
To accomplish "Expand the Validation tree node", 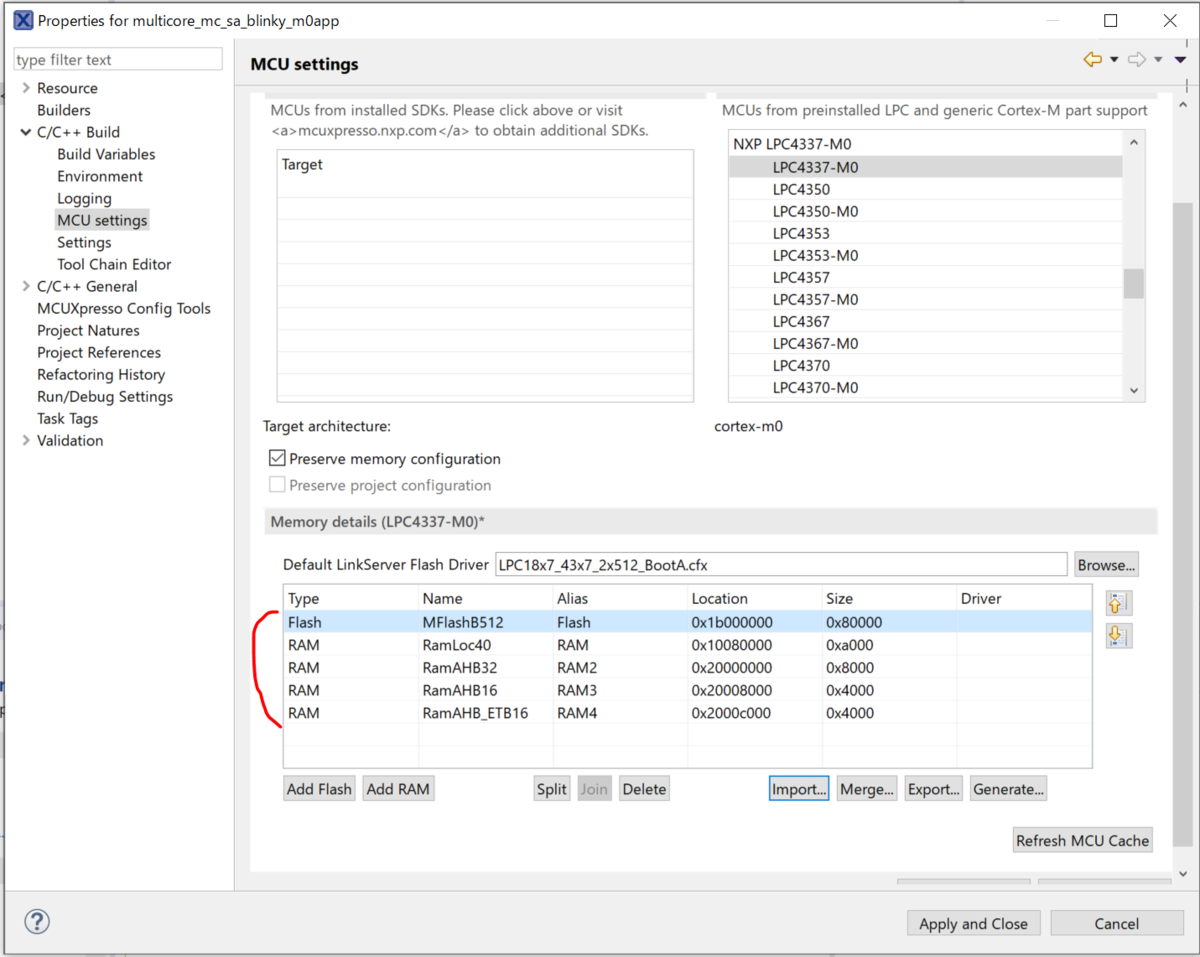I will pyautogui.click(x=25, y=440).
